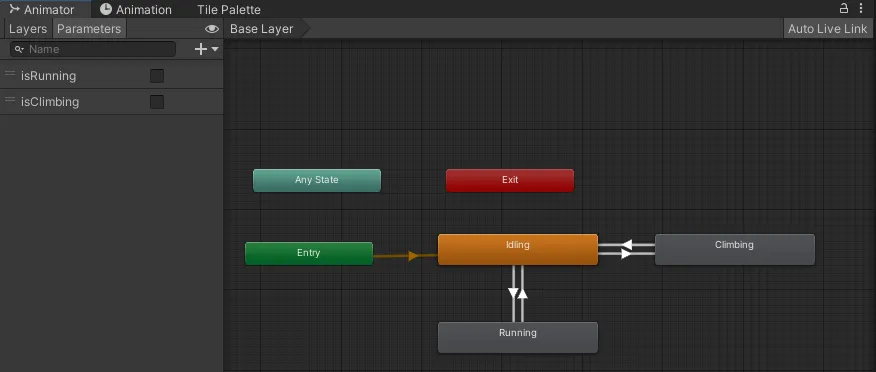Select the Running state node

[518, 337]
